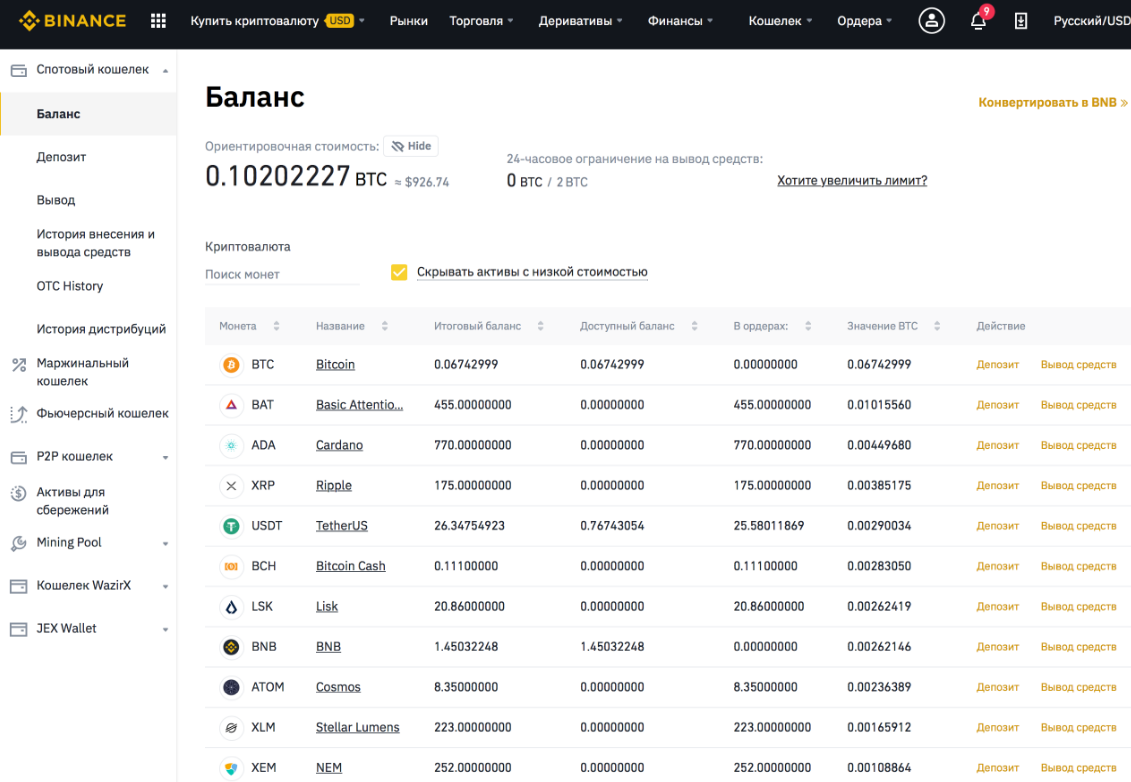Open the Финансы dropdown menu
Viewport: 1131px width, 782px height.
680,21
